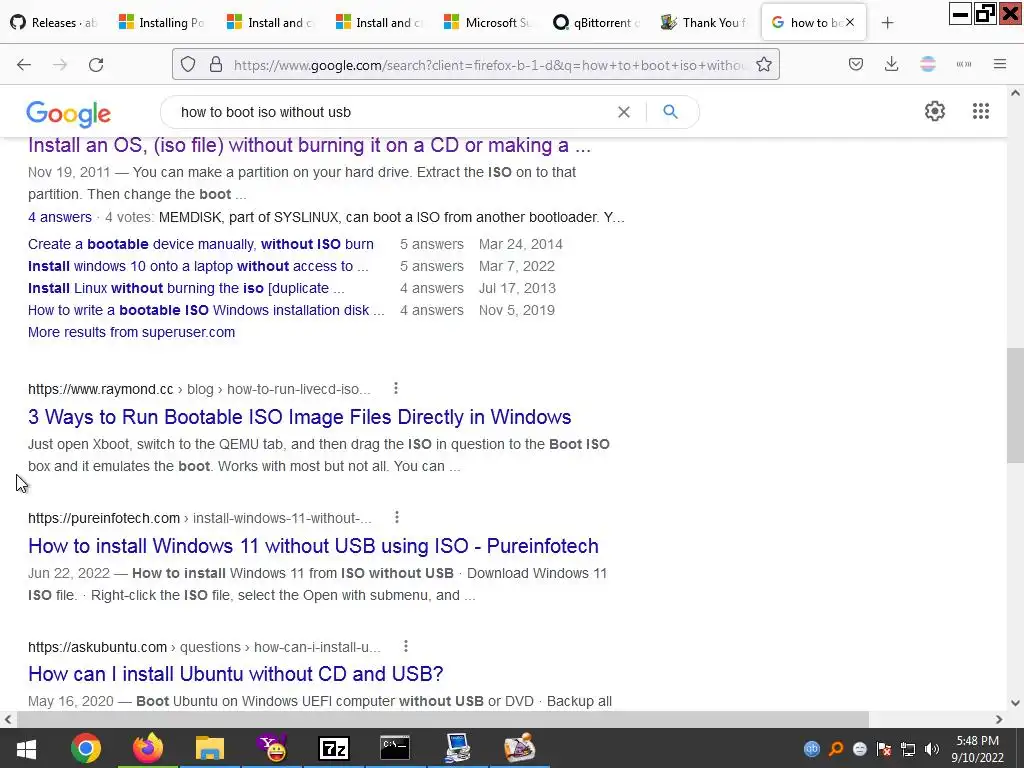
Task: Open the Firefox hamburger application menu
Action: (1000, 64)
